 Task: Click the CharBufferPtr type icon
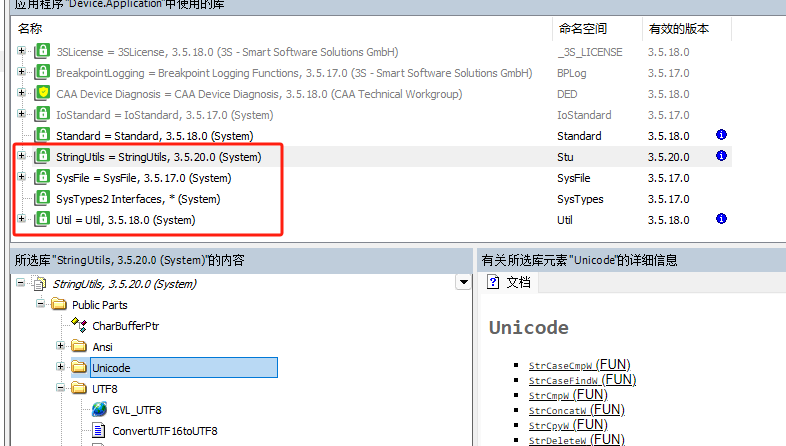tap(79, 326)
